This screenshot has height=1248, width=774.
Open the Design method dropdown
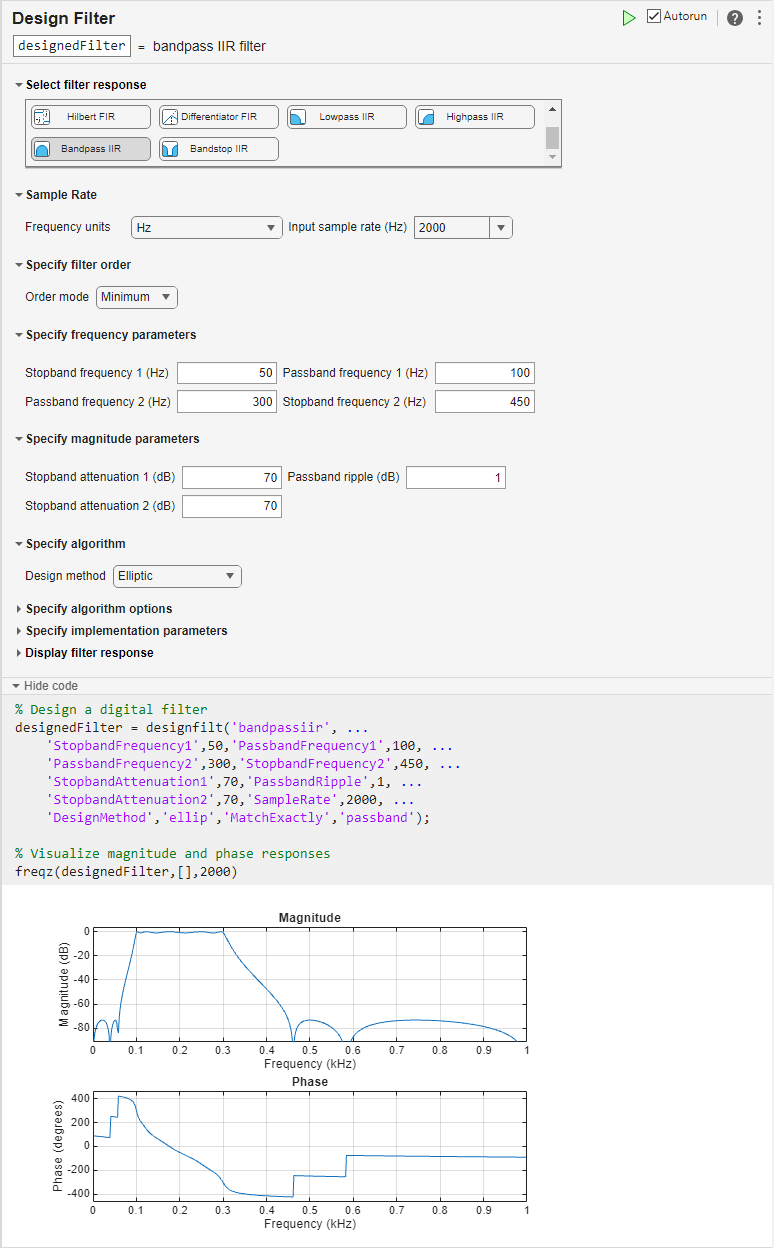click(x=177, y=576)
